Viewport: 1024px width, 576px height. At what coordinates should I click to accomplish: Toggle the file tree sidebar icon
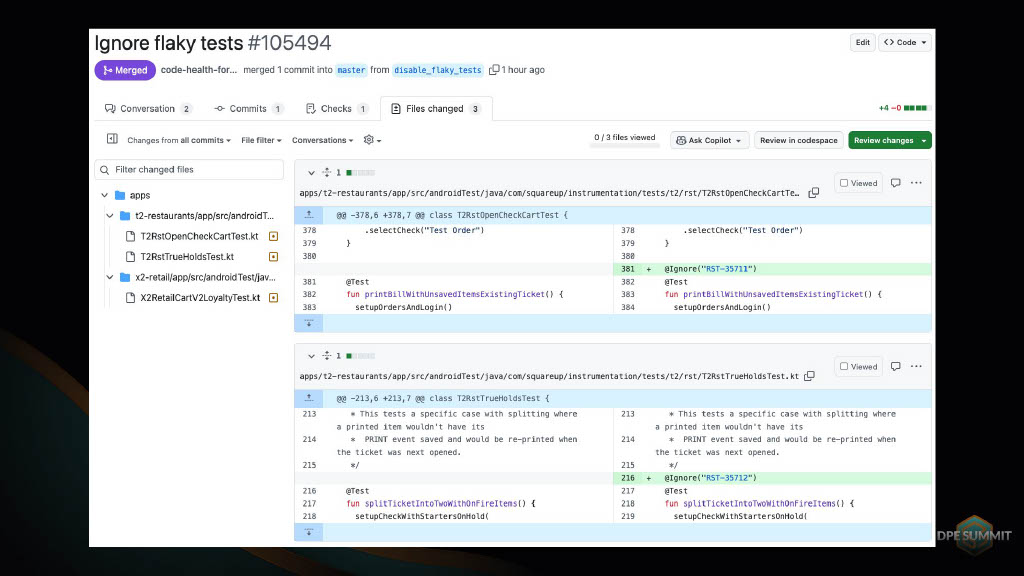(112, 139)
